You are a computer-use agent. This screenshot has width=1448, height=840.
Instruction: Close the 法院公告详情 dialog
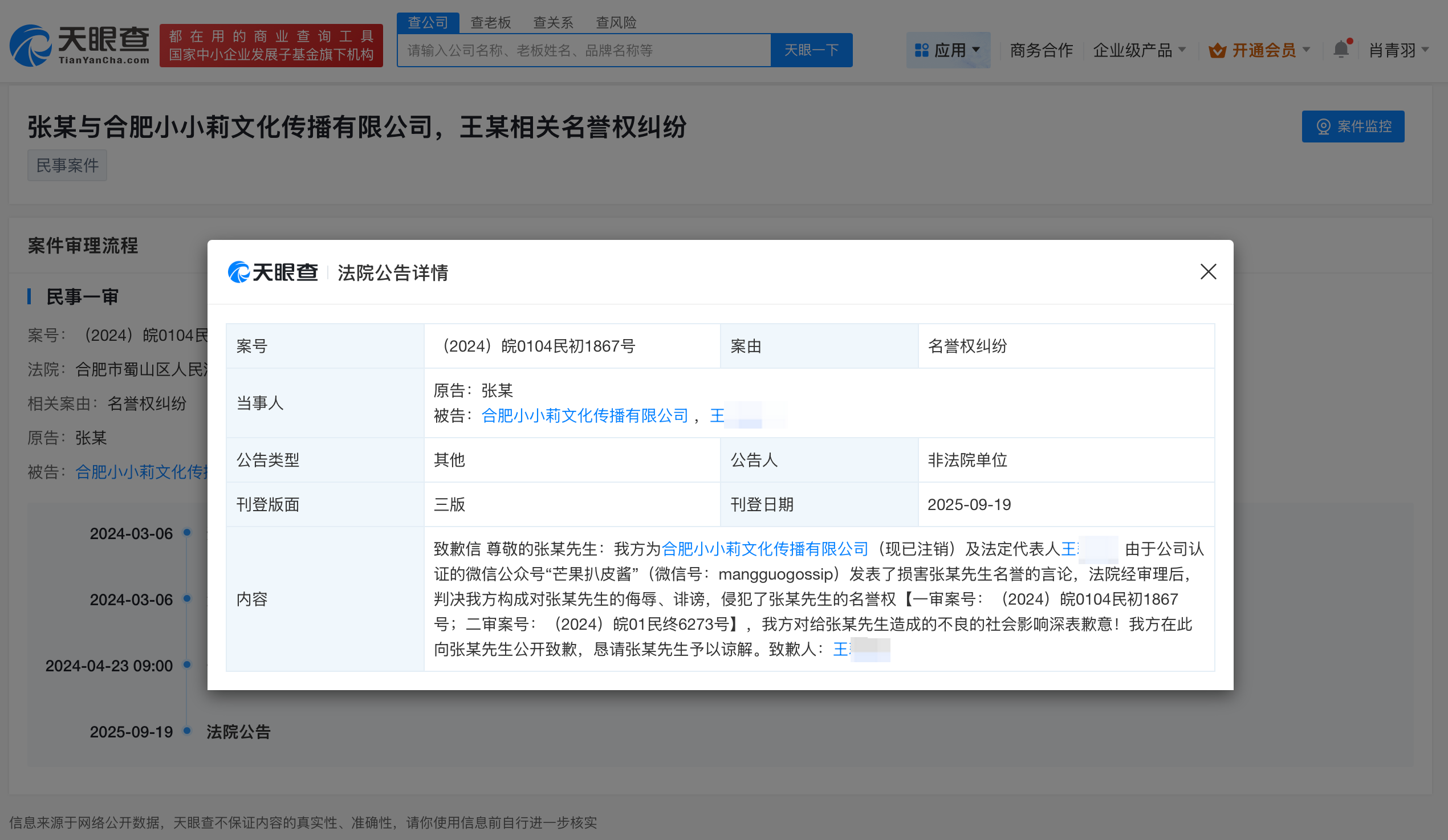(x=1209, y=272)
